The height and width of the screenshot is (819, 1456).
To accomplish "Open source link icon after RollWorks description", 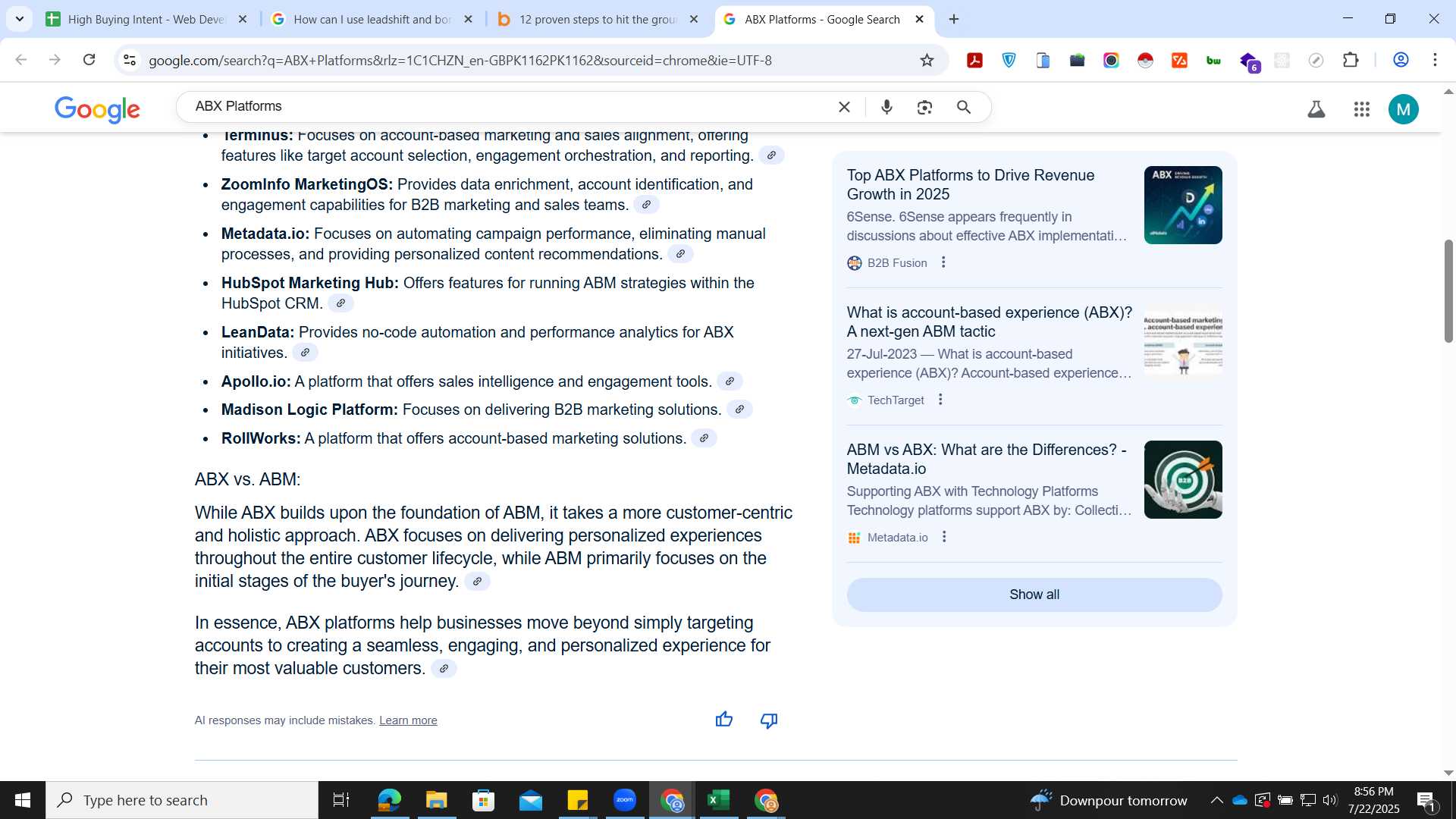I will click(x=704, y=438).
